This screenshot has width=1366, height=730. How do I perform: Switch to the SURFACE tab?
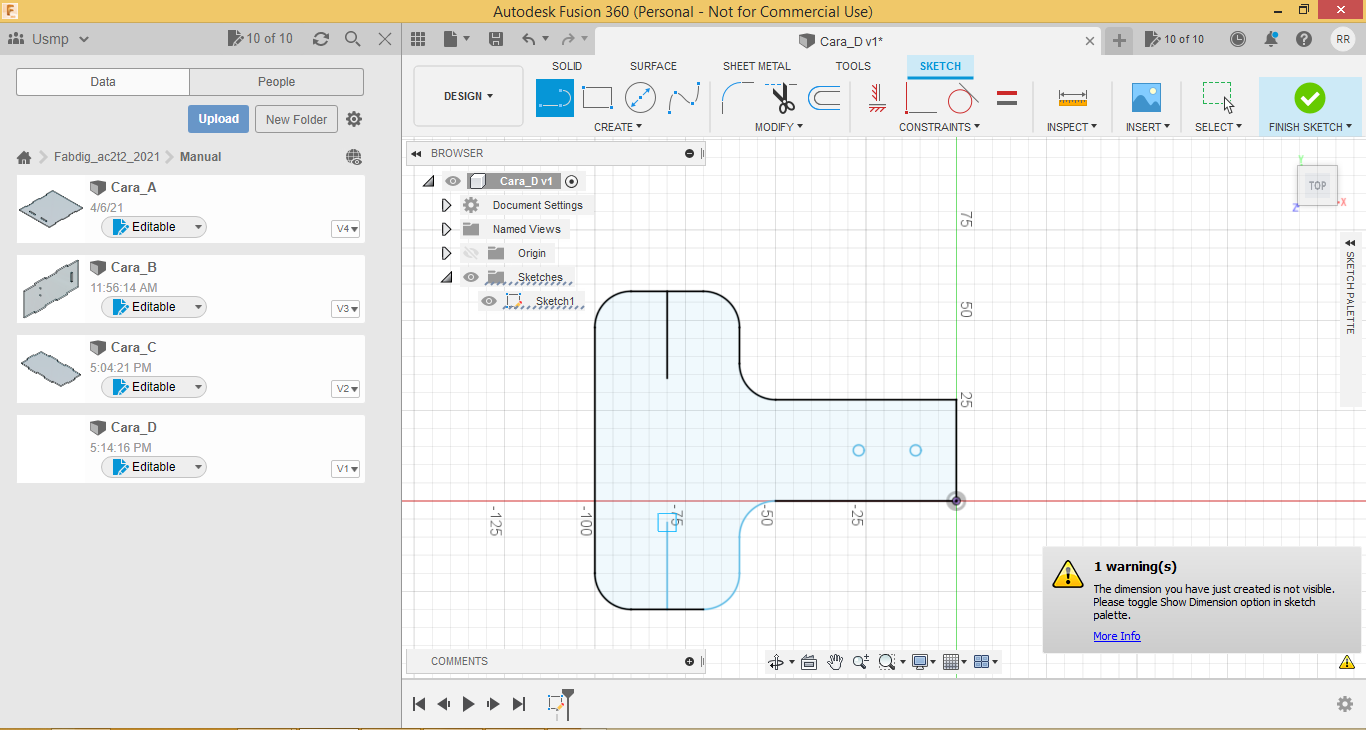point(653,66)
